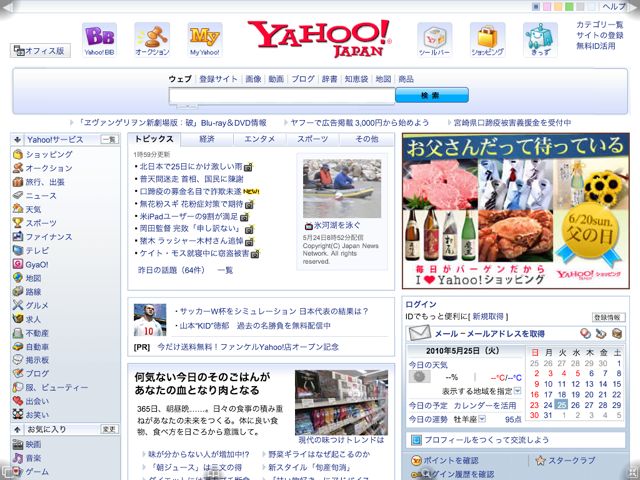Click the オフィス版 button
The width and height of the screenshot is (640, 480).
click(x=40, y=51)
